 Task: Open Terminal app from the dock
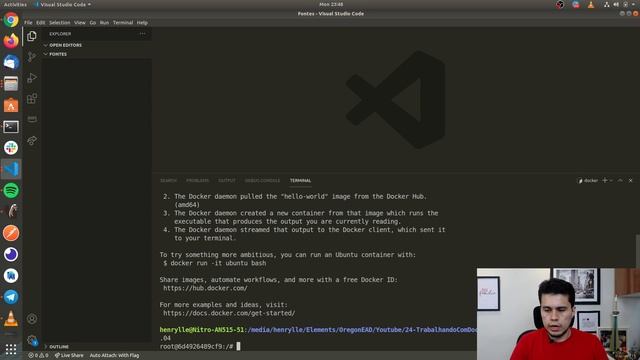click(x=11, y=127)
